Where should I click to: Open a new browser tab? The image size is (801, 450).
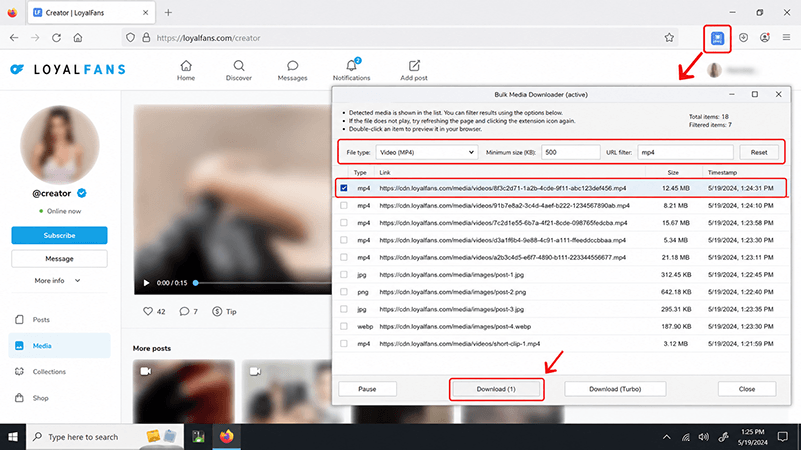[168, 13]
